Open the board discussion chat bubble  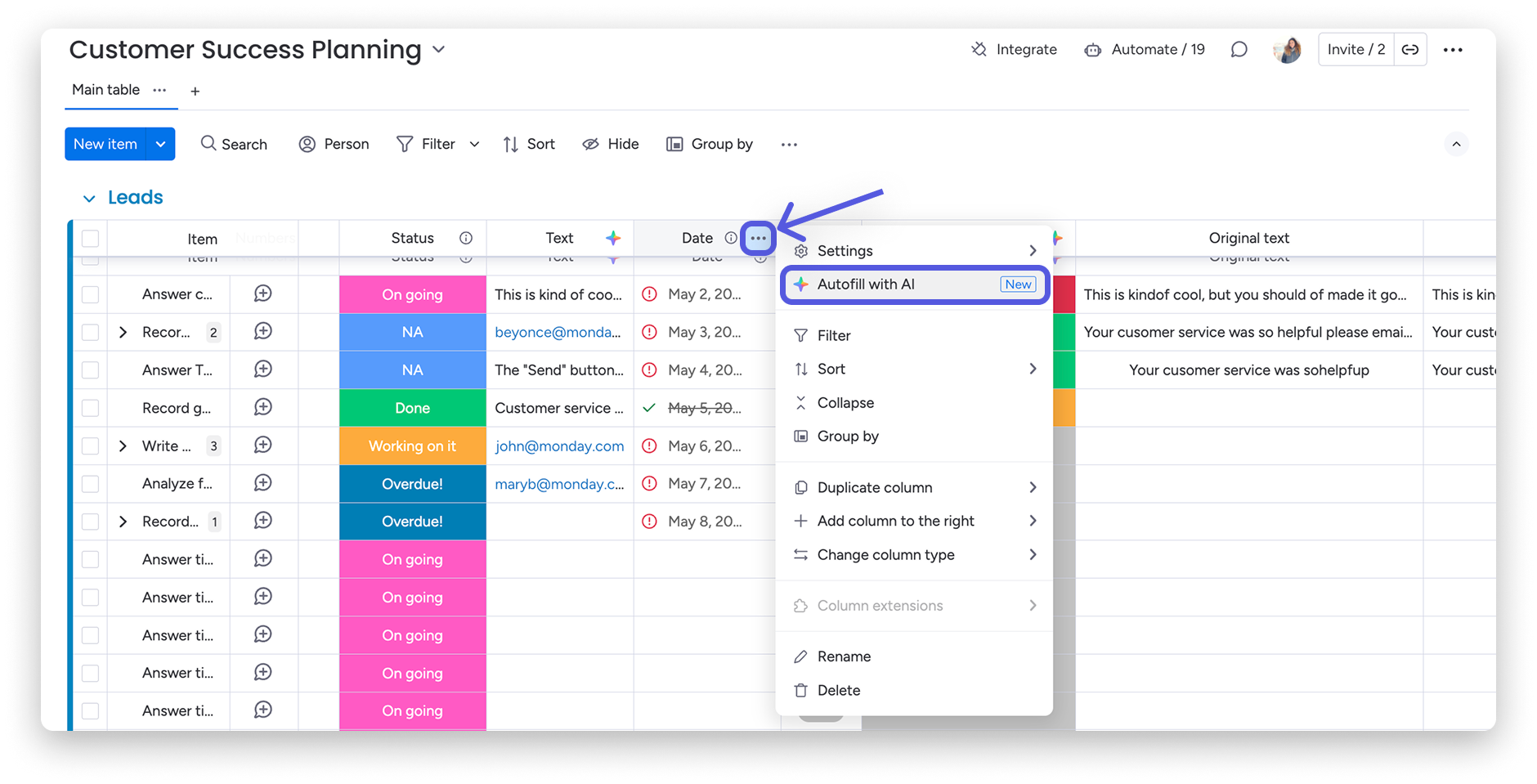pyautogui.click(x=1239, y=50)
